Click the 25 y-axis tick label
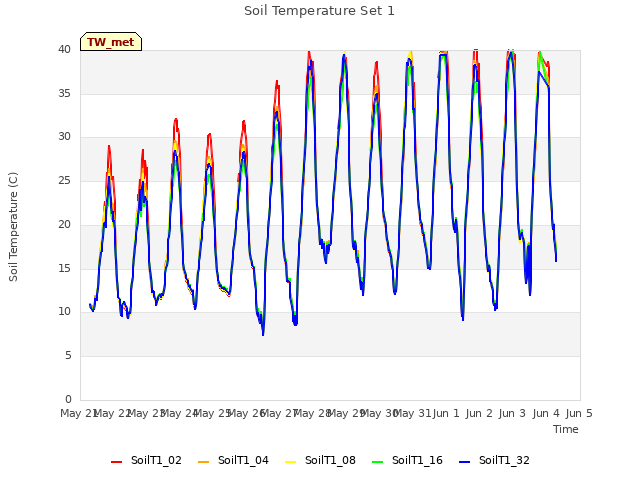The height and width of the screenshot is (480, 640). [64, 180]
